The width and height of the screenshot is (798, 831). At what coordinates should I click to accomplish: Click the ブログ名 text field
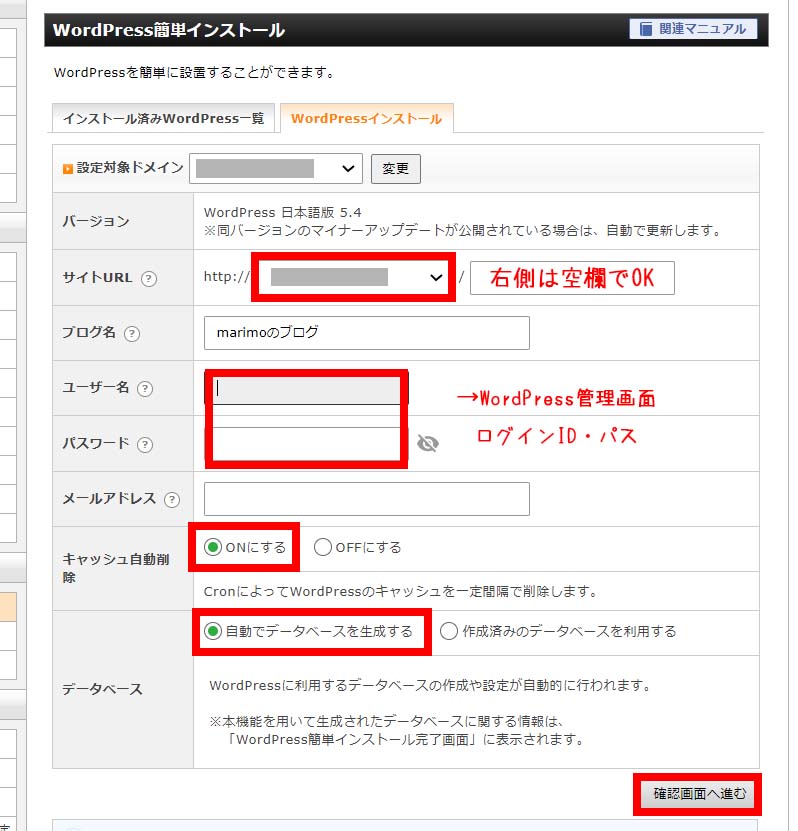[x=366, y=333]
